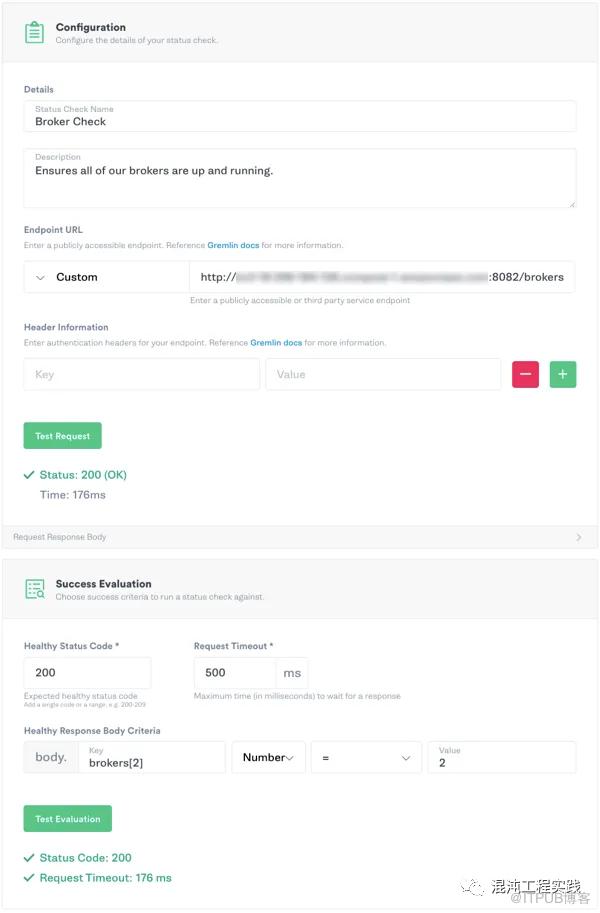This screenshot has height=913, width=600.
Task: Remove header row with red minus button
Action: (525, 374)
